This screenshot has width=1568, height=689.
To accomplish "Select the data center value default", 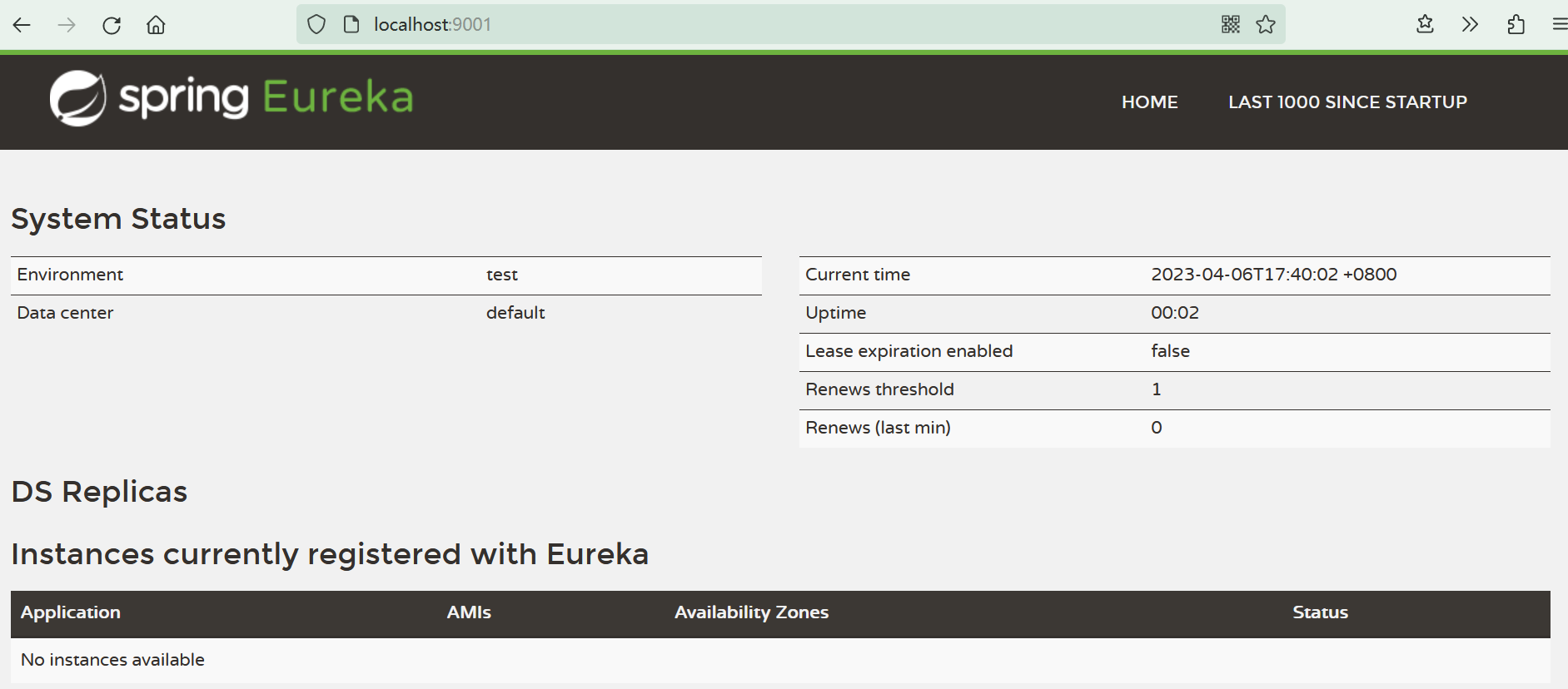I will 515,313.
